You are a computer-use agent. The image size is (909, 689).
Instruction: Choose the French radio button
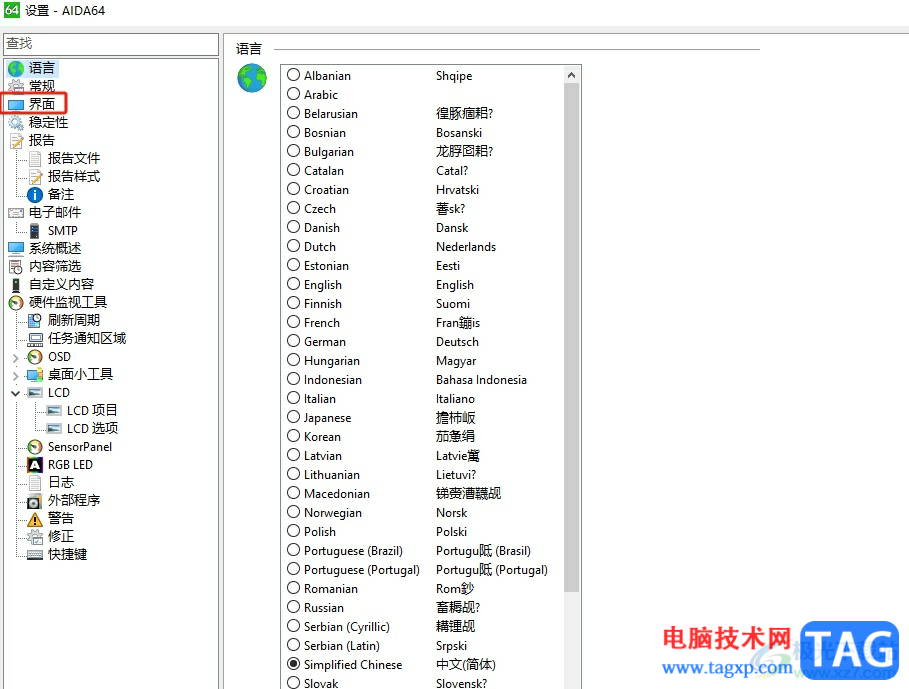(293, 322)
